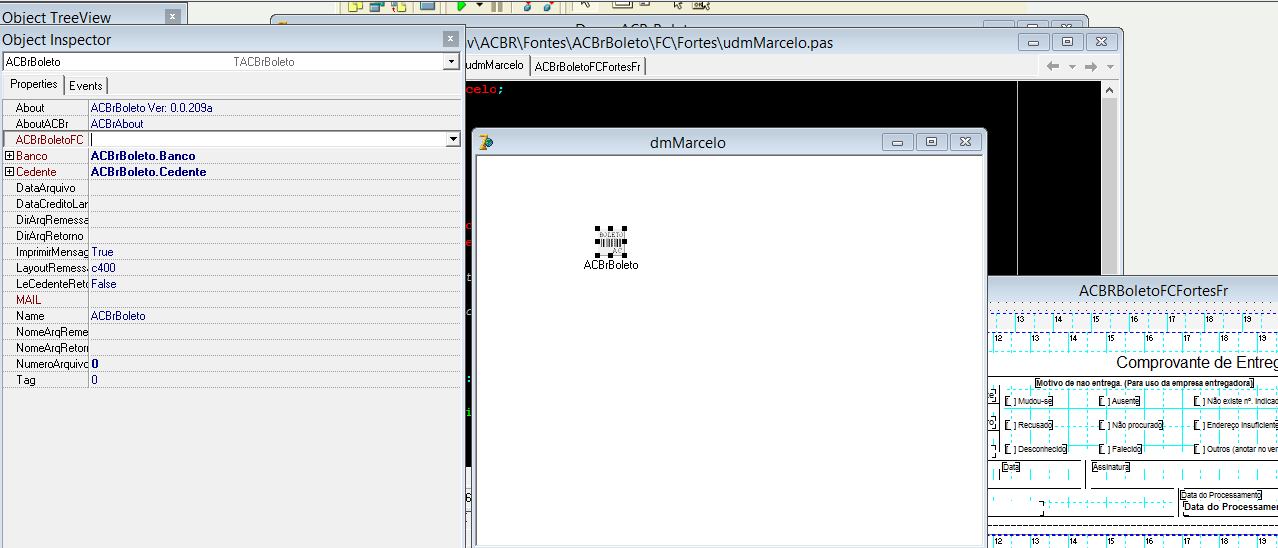
Task: Select the '[ ] Mudou-se' report label
Action: pos(1029,401)
